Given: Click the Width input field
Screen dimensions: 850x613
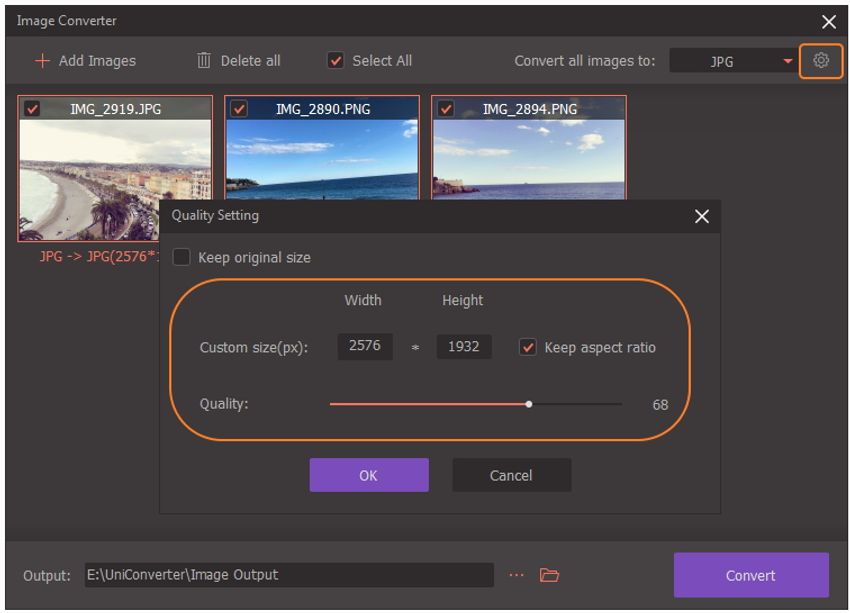Looking at the screenshot, I should tap(364, 347).
